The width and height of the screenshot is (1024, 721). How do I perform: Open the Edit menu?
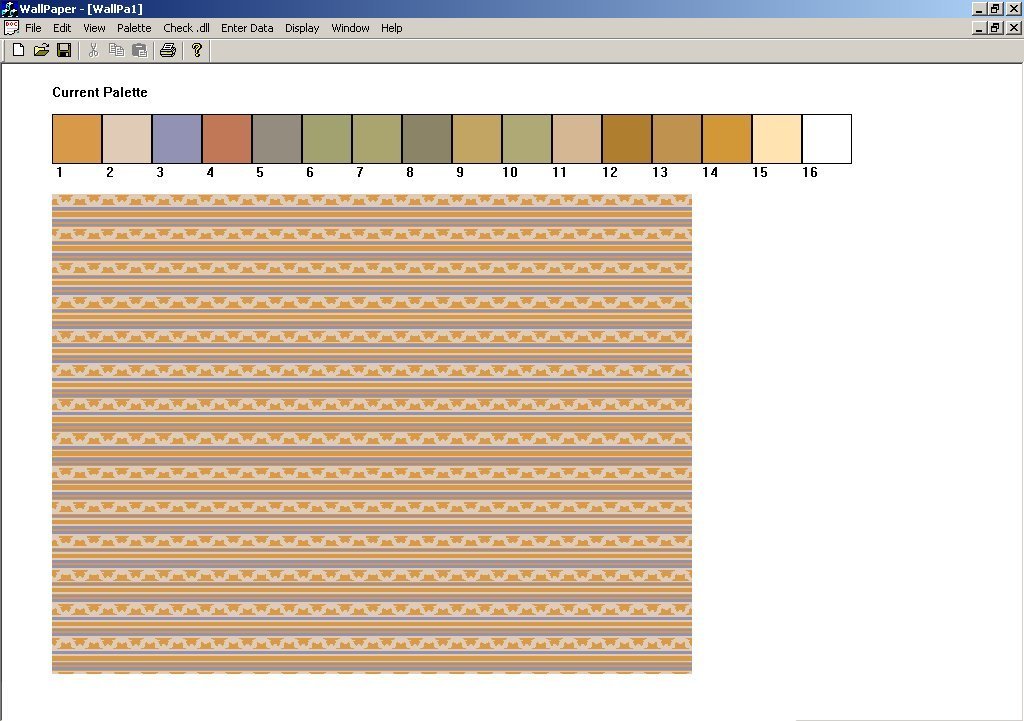[x=62, y=28]
